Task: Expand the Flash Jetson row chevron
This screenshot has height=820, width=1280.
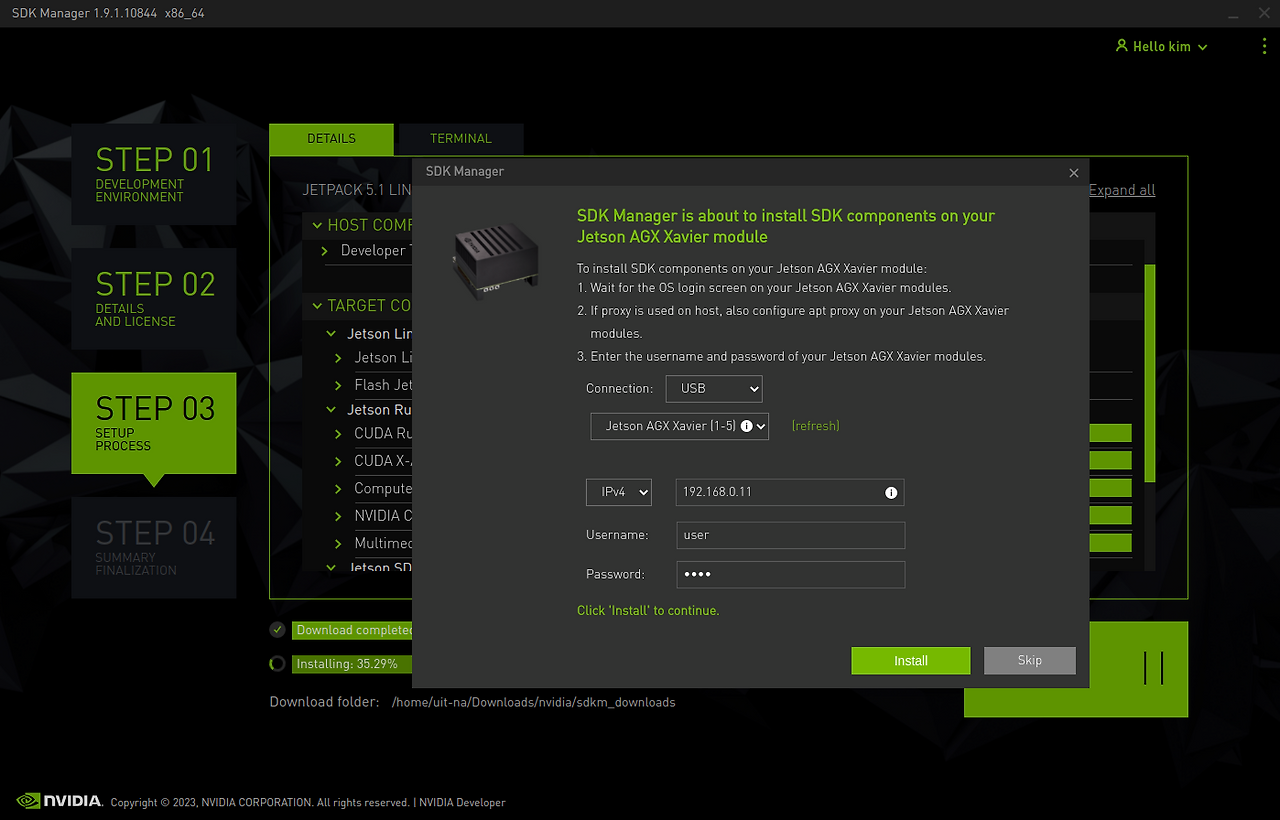Action: (x=339, y=385)
